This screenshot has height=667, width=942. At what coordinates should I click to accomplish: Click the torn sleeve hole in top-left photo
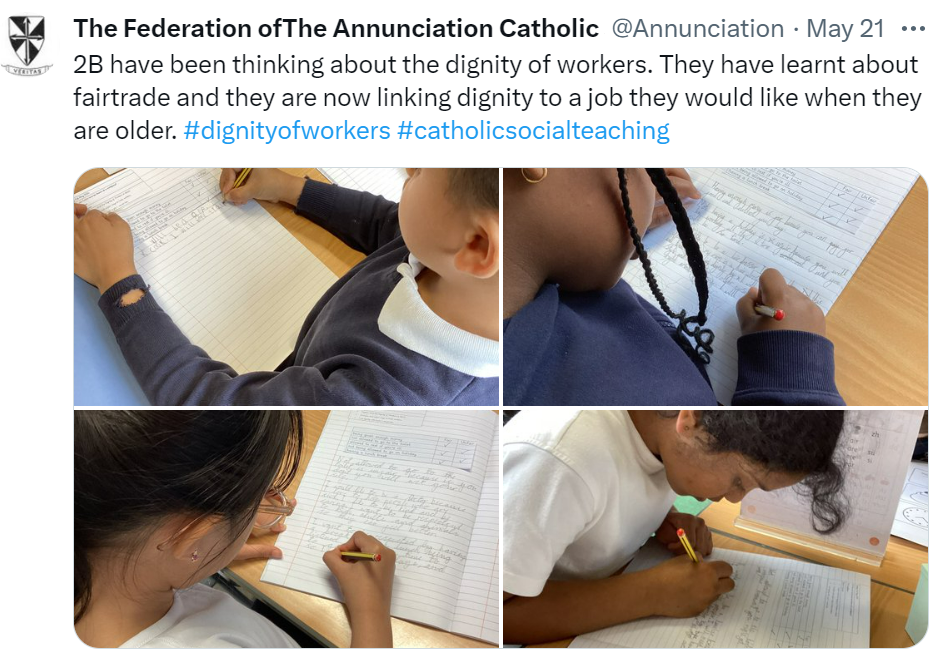tap(130, 297)
